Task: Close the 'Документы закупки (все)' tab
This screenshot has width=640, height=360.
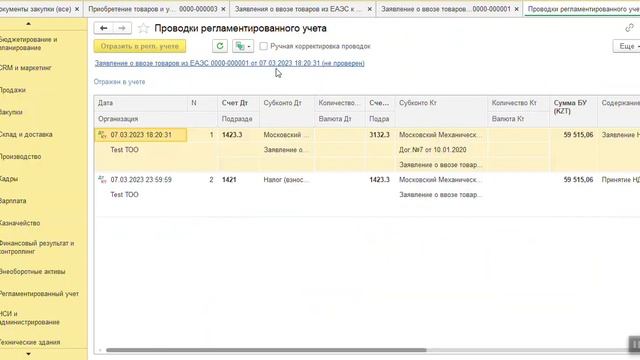Action: tap(77, 9)
